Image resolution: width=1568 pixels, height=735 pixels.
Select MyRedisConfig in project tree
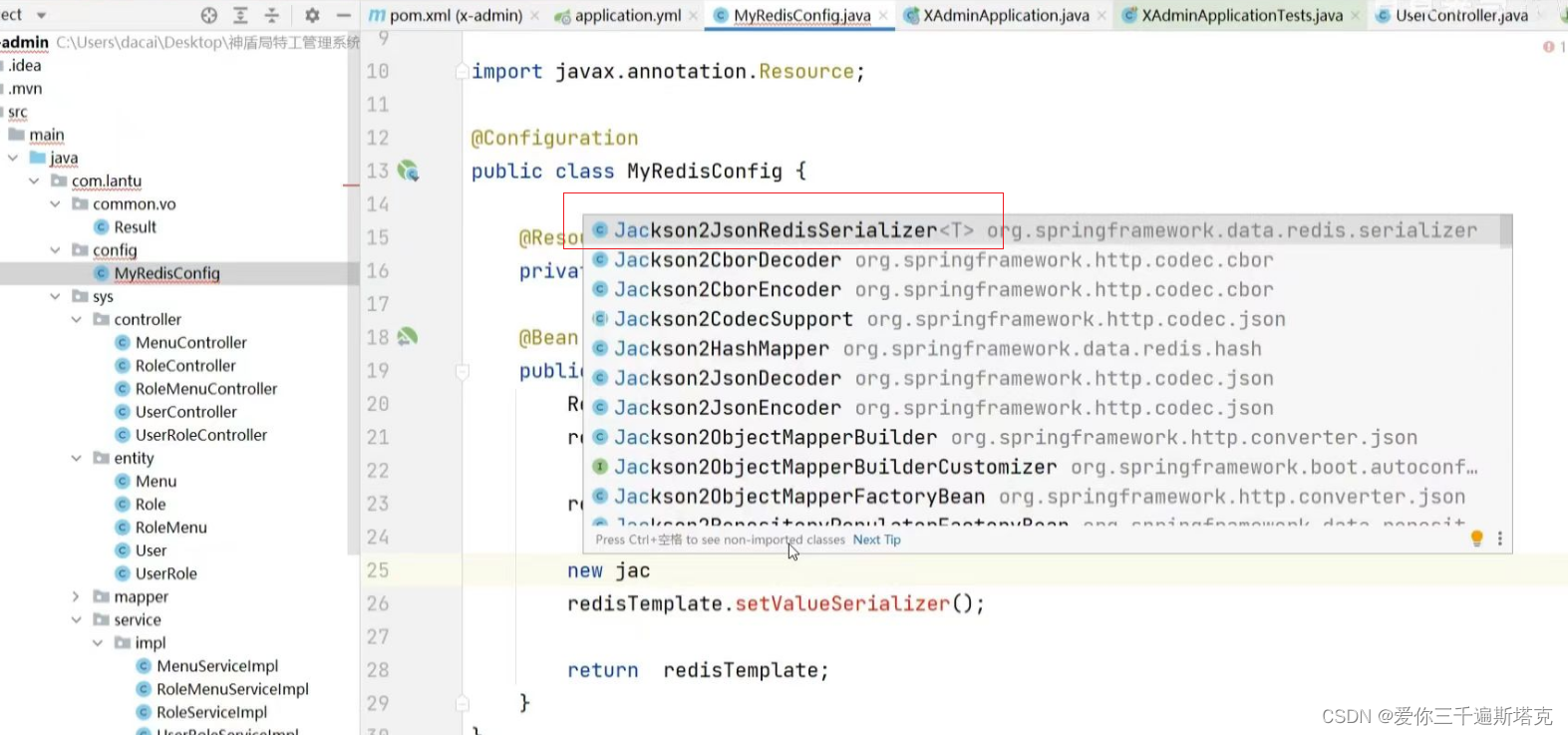(157, 273)
